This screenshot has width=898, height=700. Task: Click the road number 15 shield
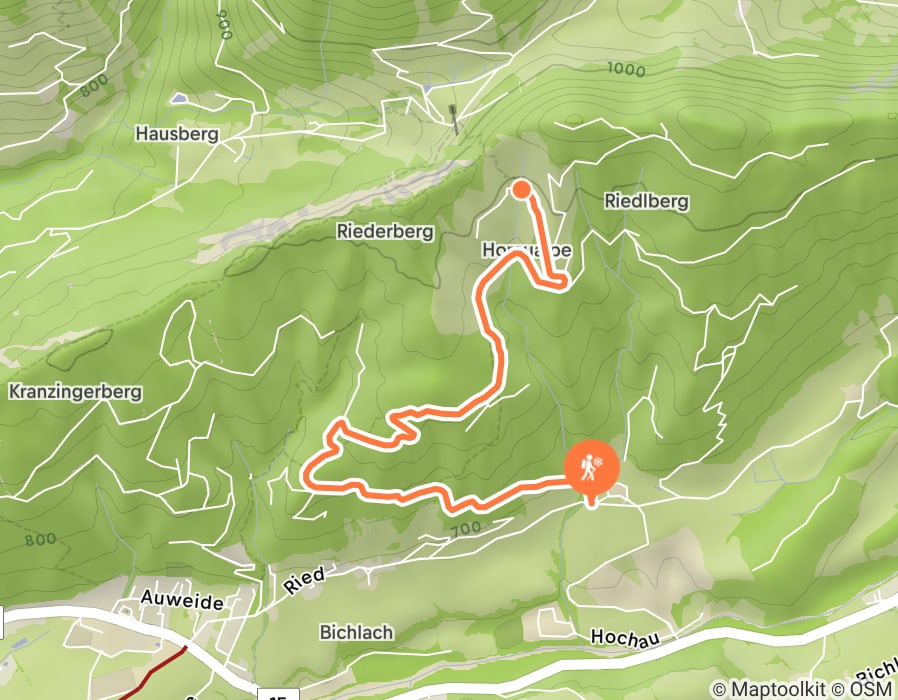(278, 694)
